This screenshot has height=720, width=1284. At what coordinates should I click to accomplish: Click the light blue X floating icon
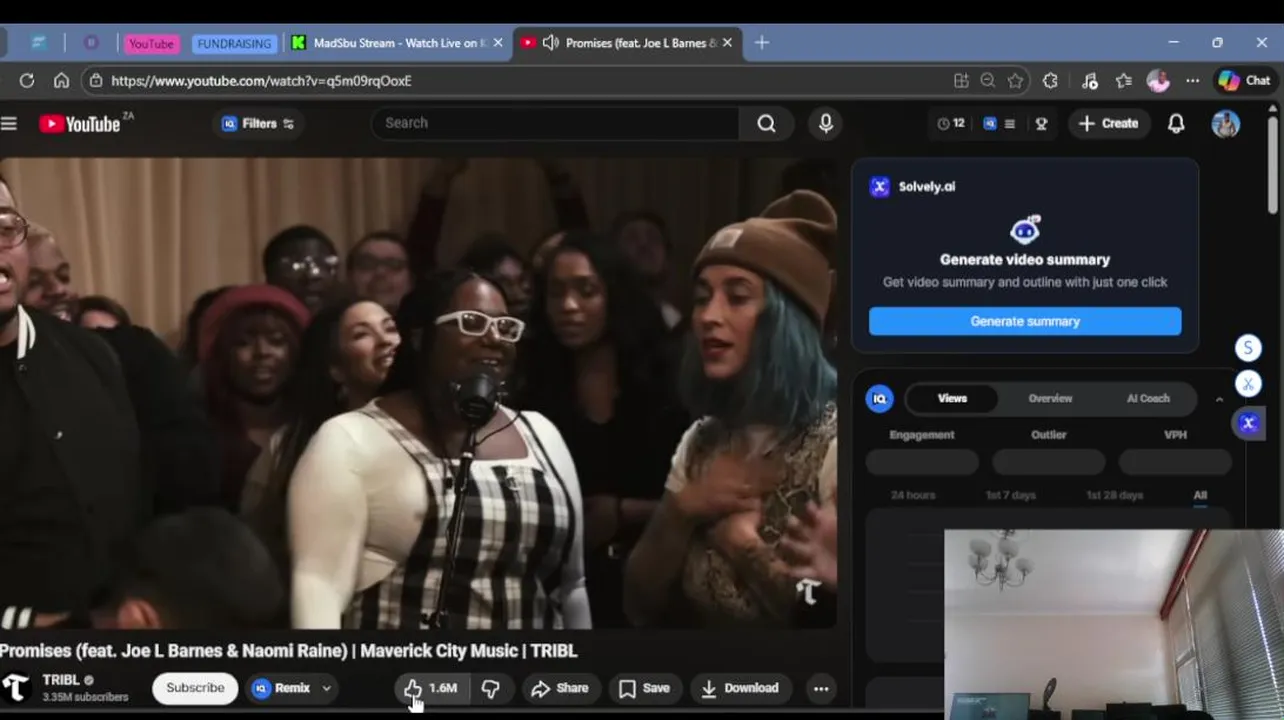[x=1247, y=384]
